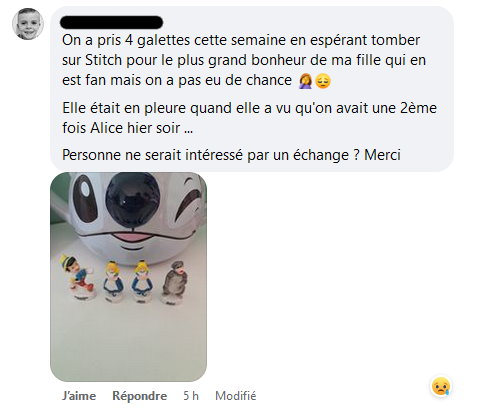Open the commenter's profile picture avatar
This screenshot has width=479, height=412.
(28, 24)
